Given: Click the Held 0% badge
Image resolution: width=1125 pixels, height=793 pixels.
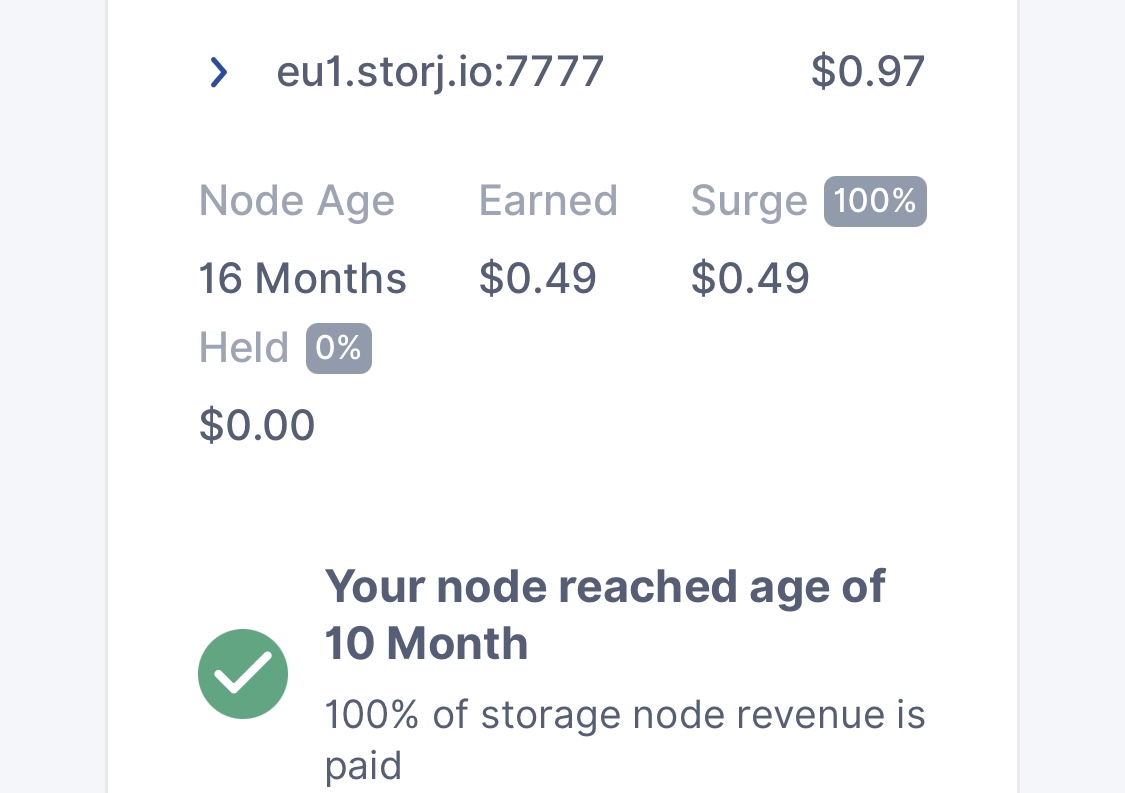Looking at the screenshot, I should pyautogui.click(x=339, y=348).
